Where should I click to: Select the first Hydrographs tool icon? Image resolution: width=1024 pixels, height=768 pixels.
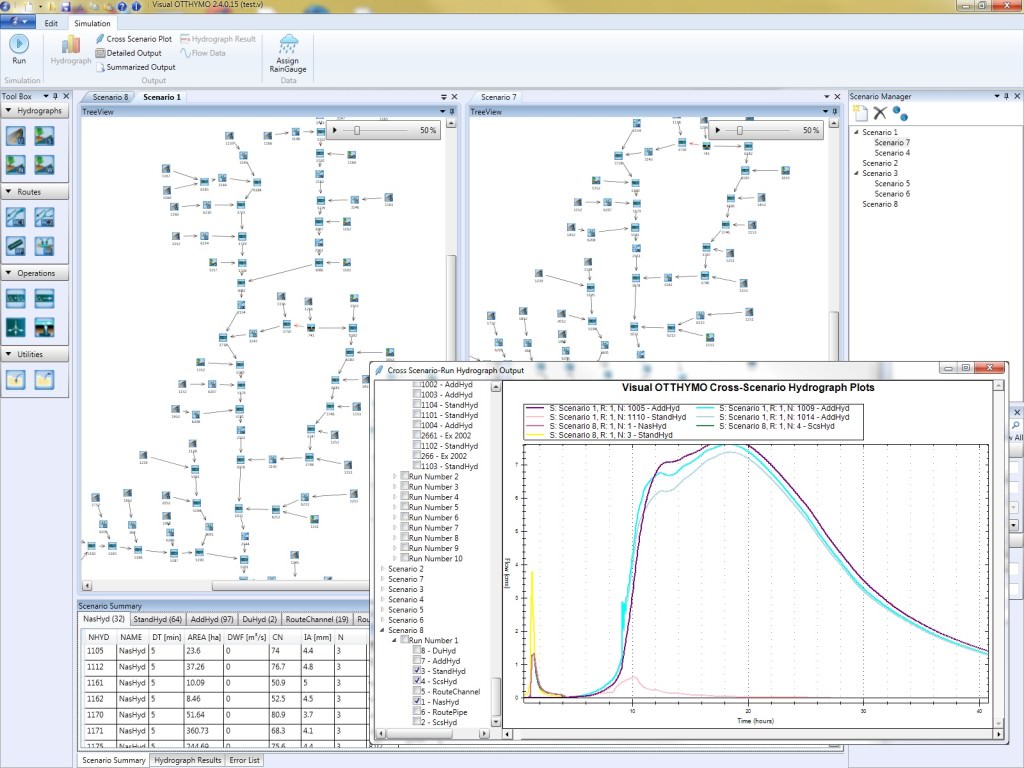point(16,136)
